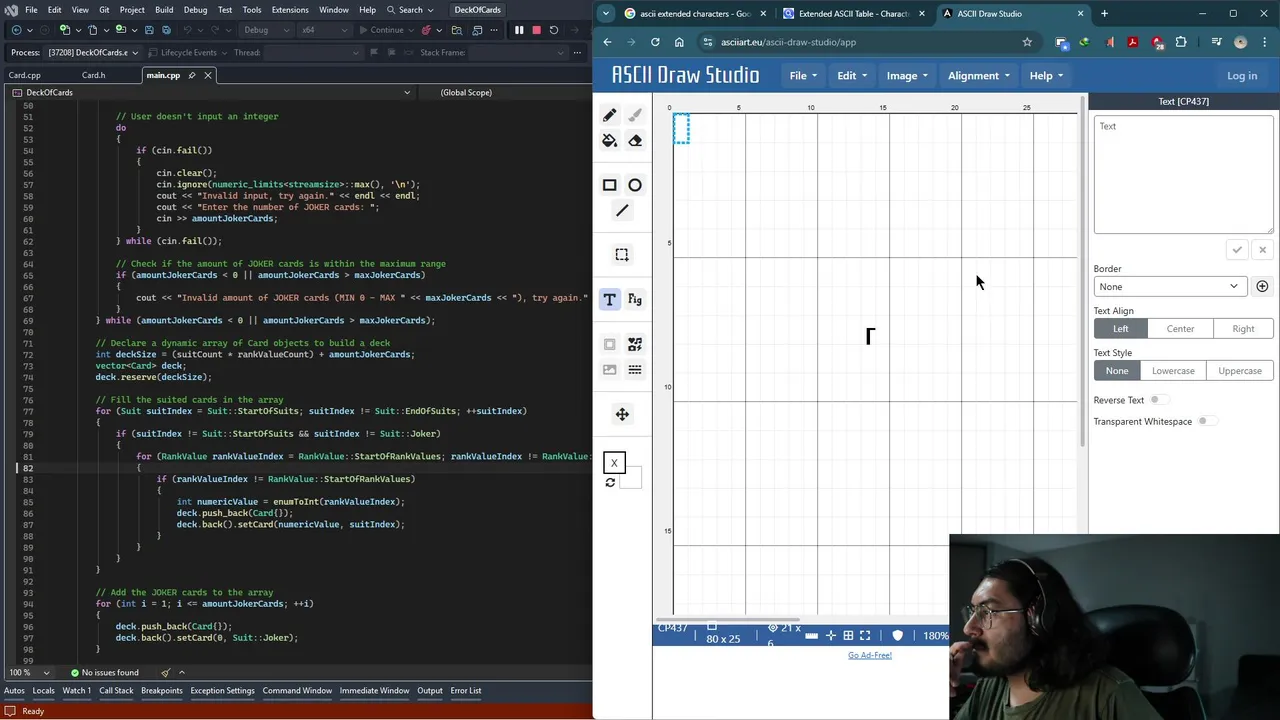Select the image import tool in toolbar
Viewport: 1280px width, 720px height.
(x=609, y=370)
